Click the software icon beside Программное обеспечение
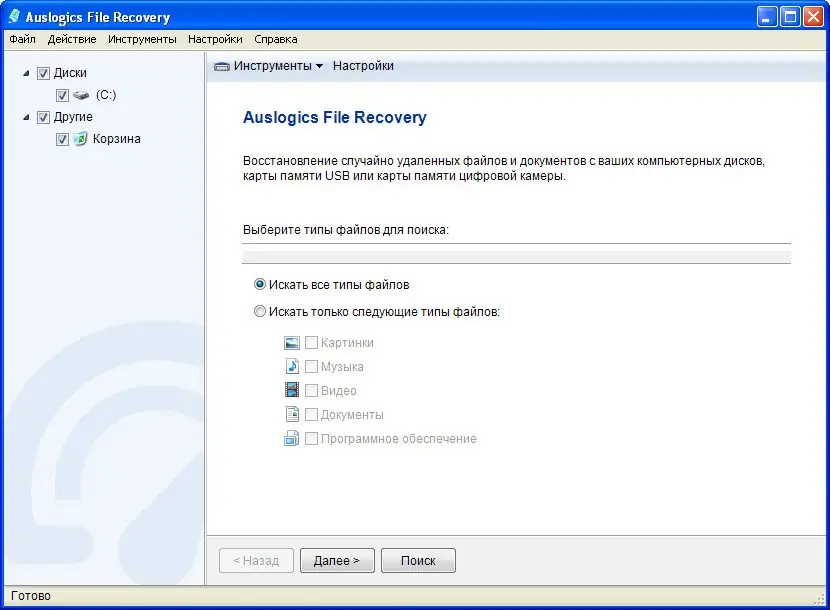The width and height of the screenshot is (830, 610). click(x=292, y=438)
